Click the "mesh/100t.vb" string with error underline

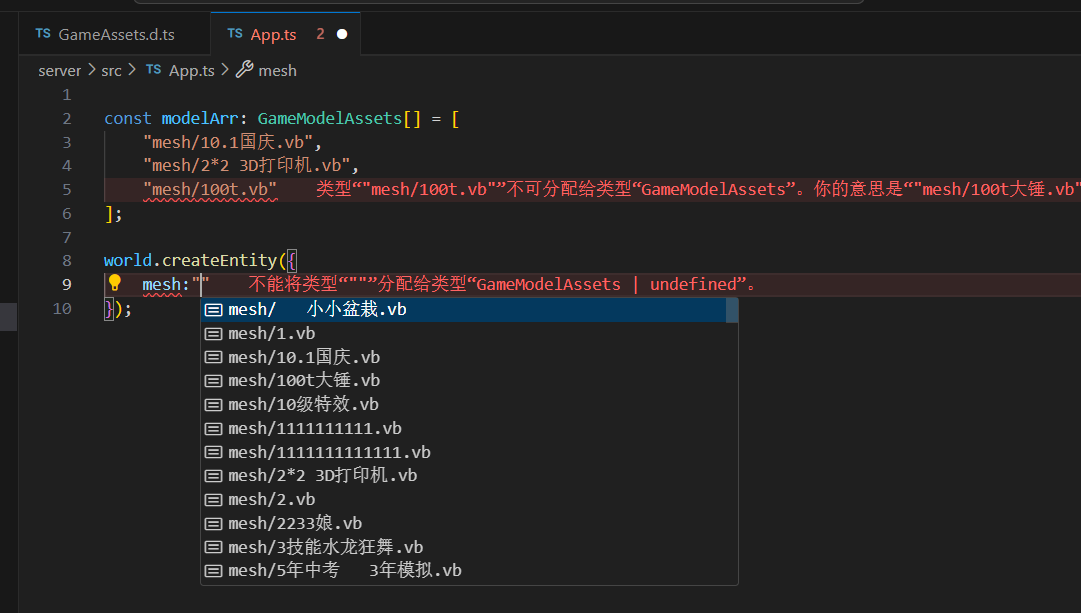pos(211,189)
